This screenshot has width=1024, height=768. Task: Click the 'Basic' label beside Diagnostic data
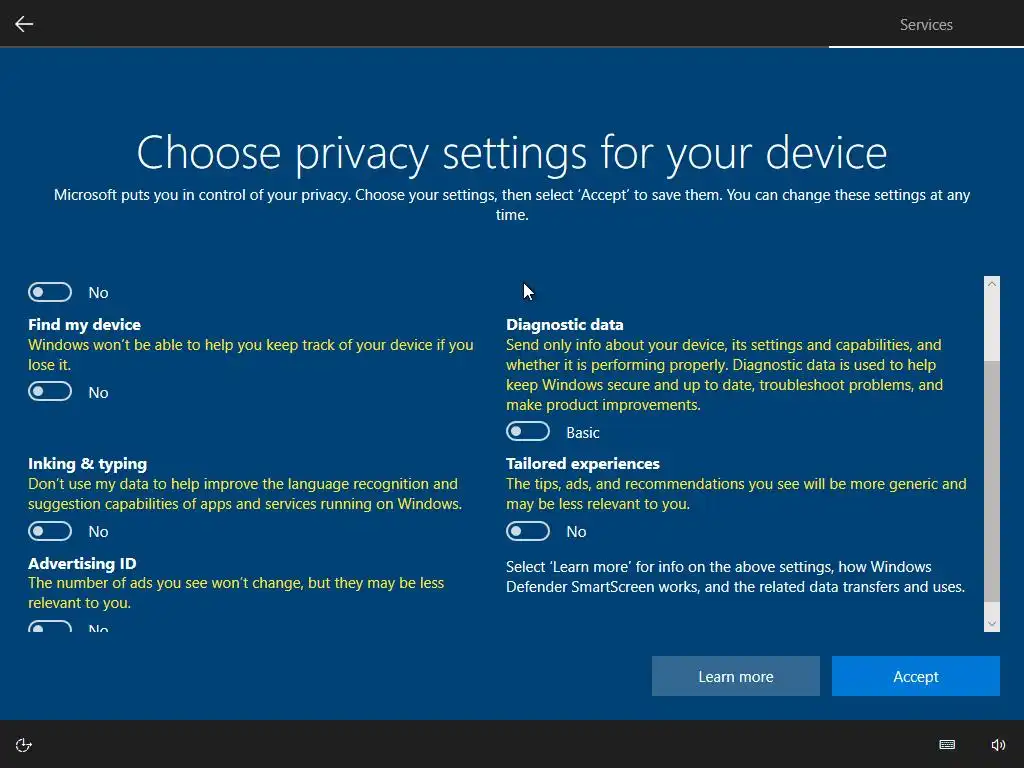pyautogui.click(x=583, y=432)
